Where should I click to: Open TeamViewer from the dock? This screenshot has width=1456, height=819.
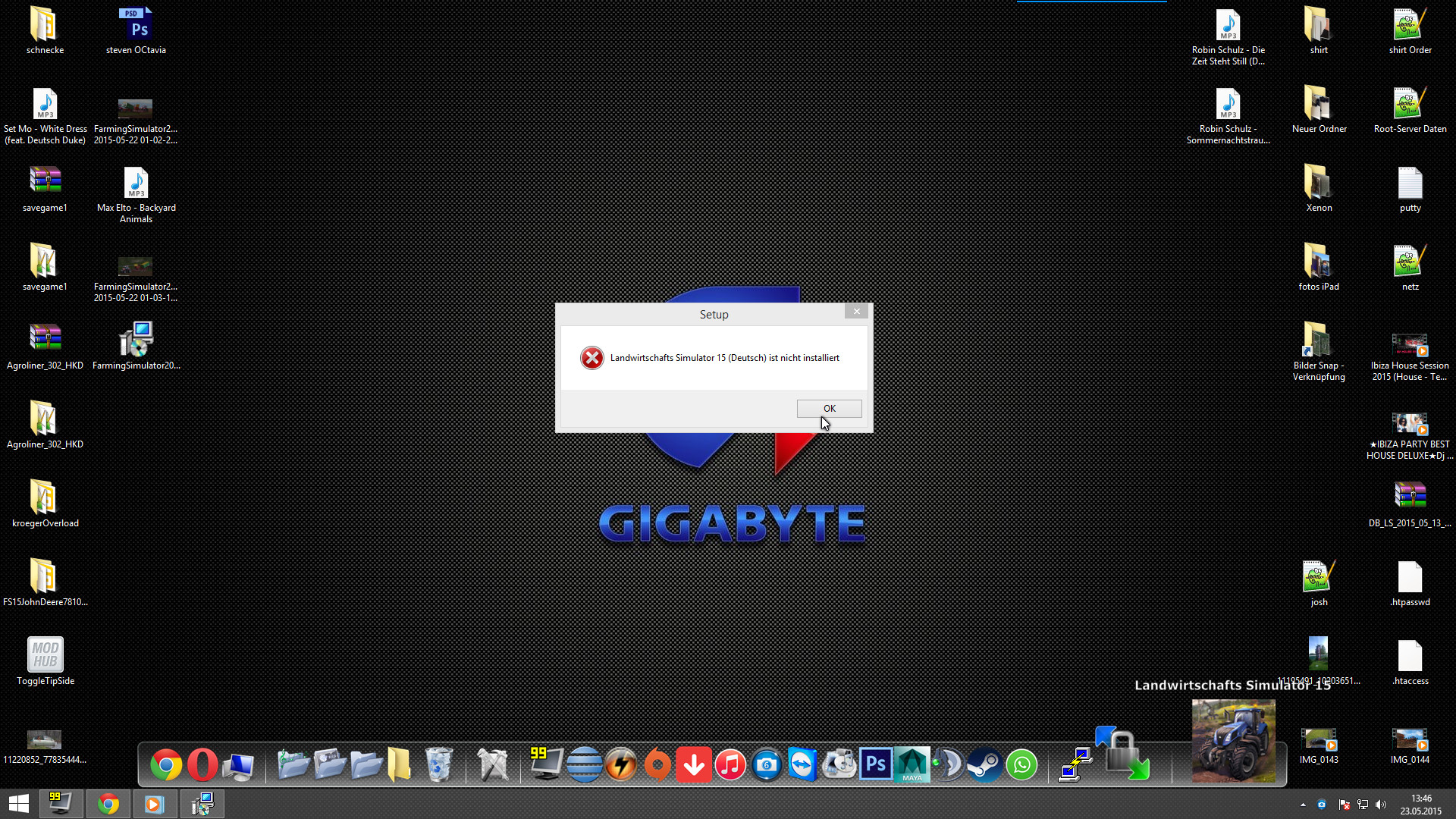pos(802,764)
